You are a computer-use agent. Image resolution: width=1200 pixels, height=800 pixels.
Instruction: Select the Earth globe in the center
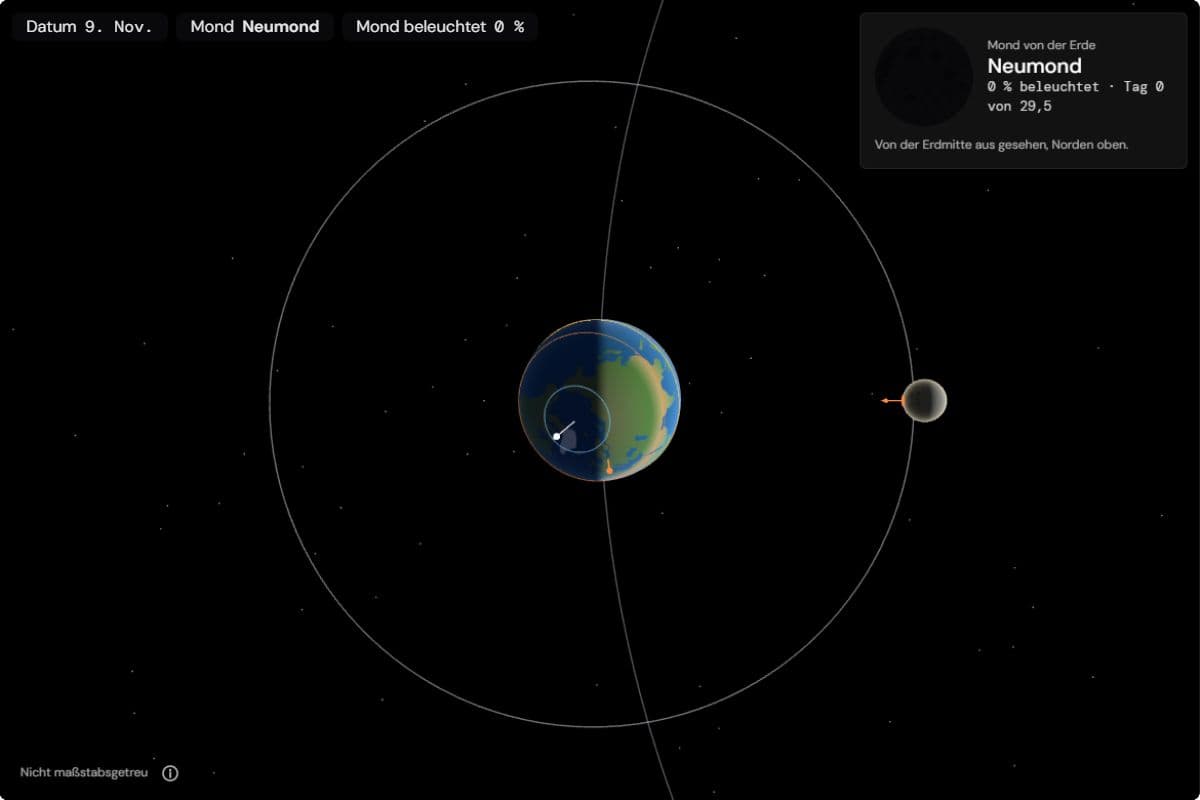coord(600,400)
